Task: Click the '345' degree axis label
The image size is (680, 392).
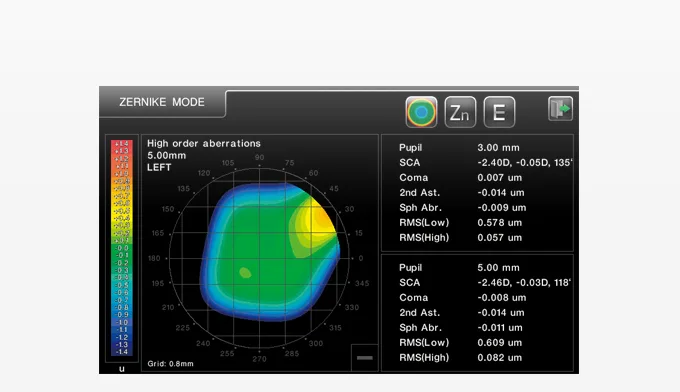Action: (x=362, y=283)
